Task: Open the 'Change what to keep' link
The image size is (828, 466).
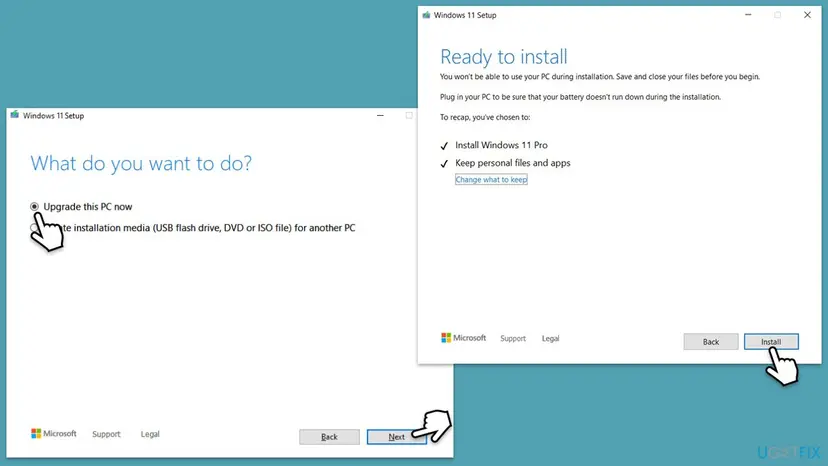Action: coord(491,180)
